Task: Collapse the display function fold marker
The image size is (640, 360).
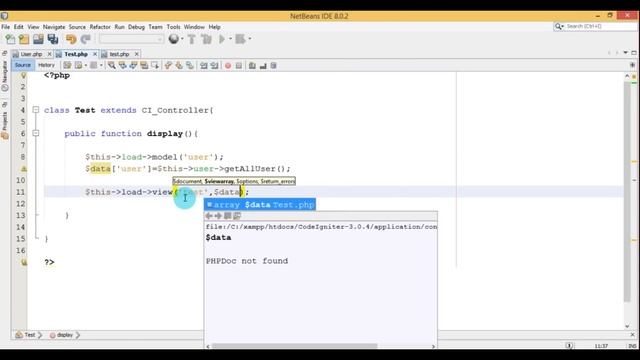Action: [x=36, y=133]
